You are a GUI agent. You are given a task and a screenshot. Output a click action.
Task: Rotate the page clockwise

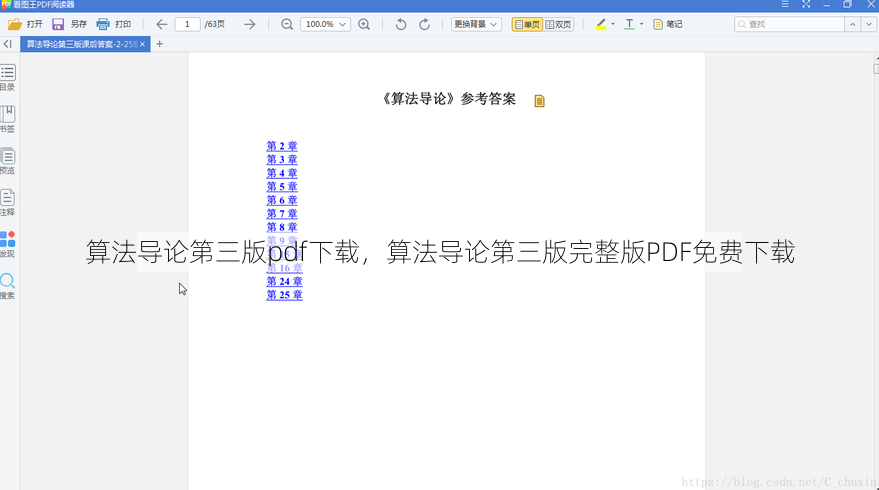(x=424, y=24)
